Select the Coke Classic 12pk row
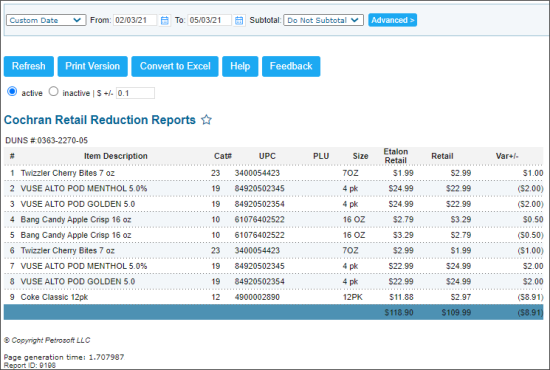This screenshot has height=370, width=550. point(274,297)
